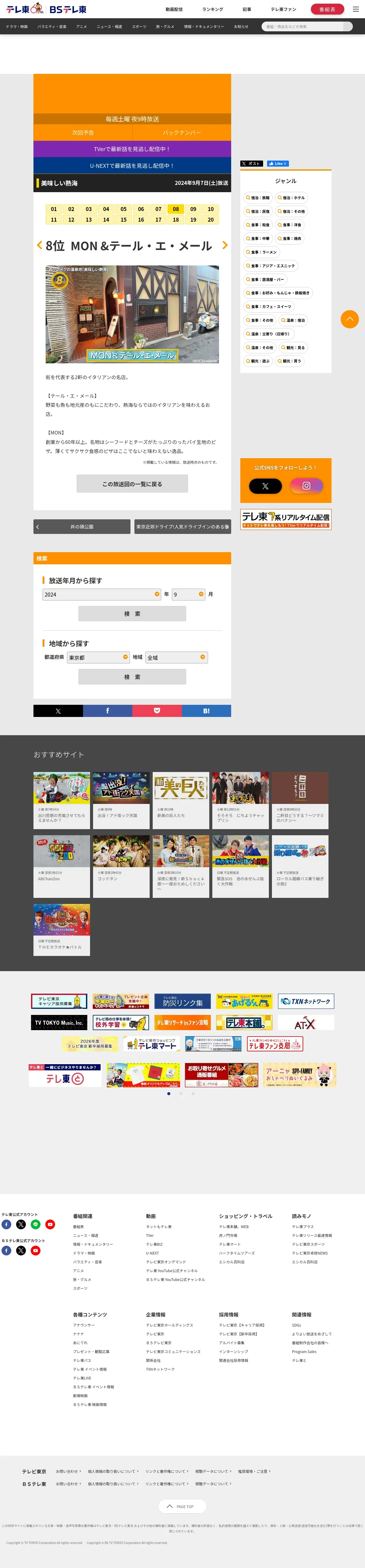Open ランキング in the top header
Image resolution: width=365 pixels, height=1568 pixels.
point(213,9)
